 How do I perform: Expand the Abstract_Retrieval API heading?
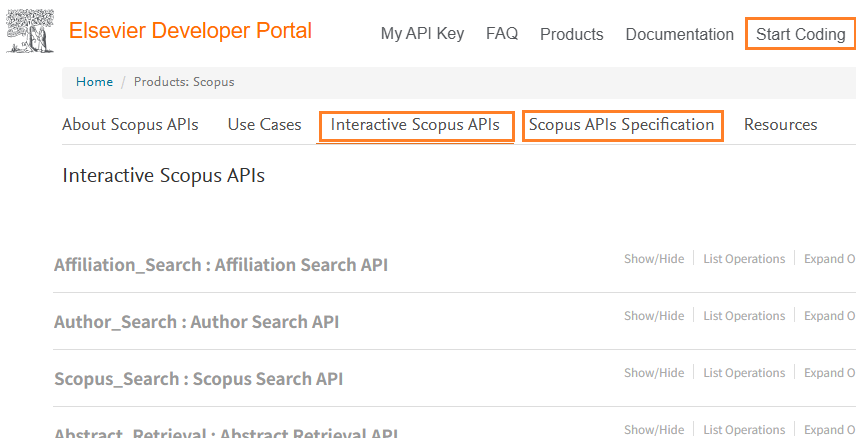pos(225,433)
